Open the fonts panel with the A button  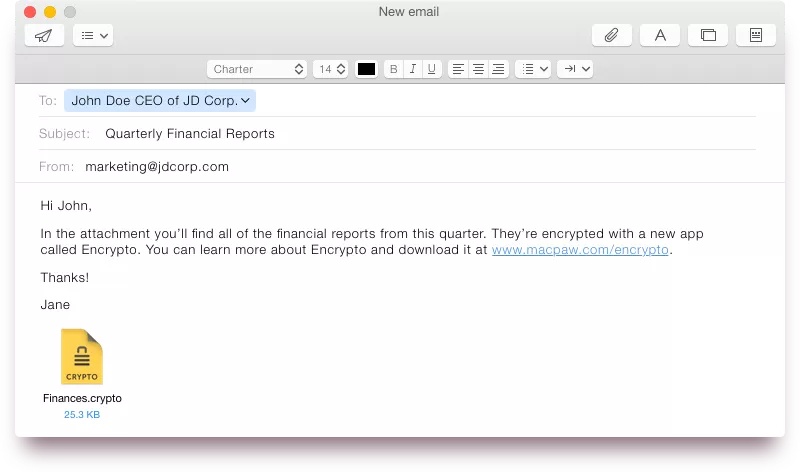(660, 35)
